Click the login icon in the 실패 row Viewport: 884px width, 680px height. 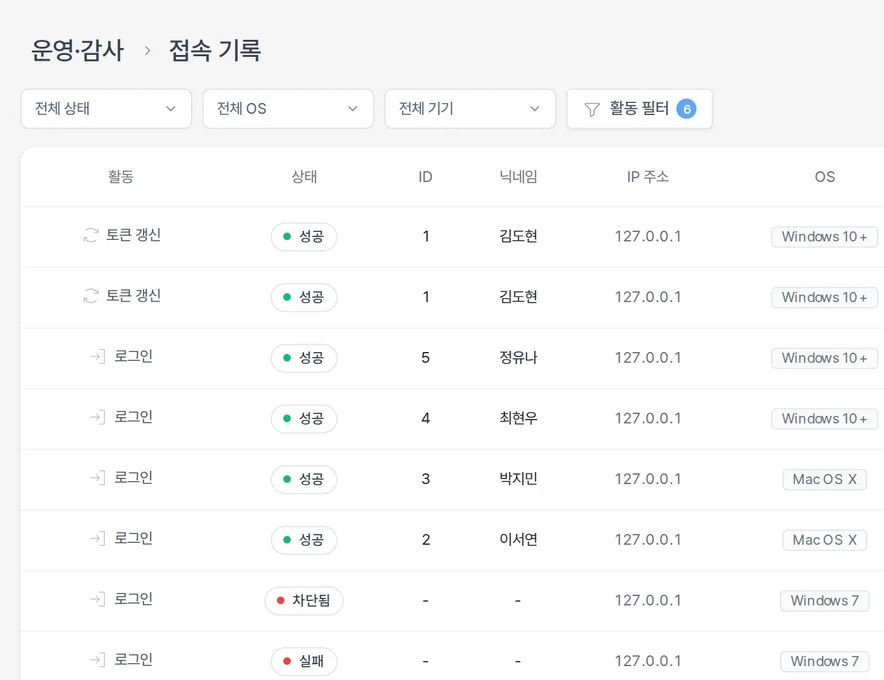click(98, 660)
